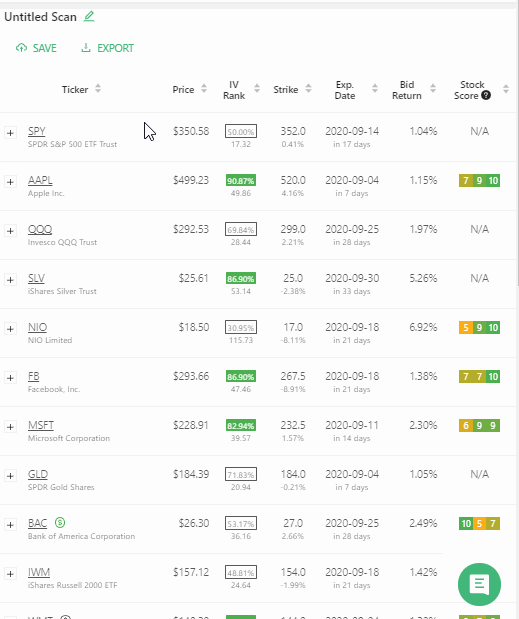Screen dimensions: 519x619
Task: Open IWM ticker link
Action: [x=39, y=572]
